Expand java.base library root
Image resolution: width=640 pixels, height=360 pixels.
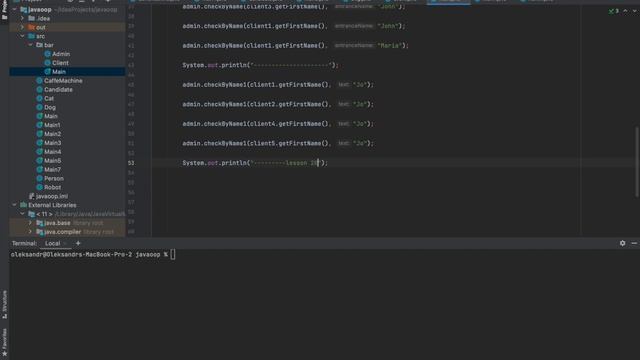(31, 223)
